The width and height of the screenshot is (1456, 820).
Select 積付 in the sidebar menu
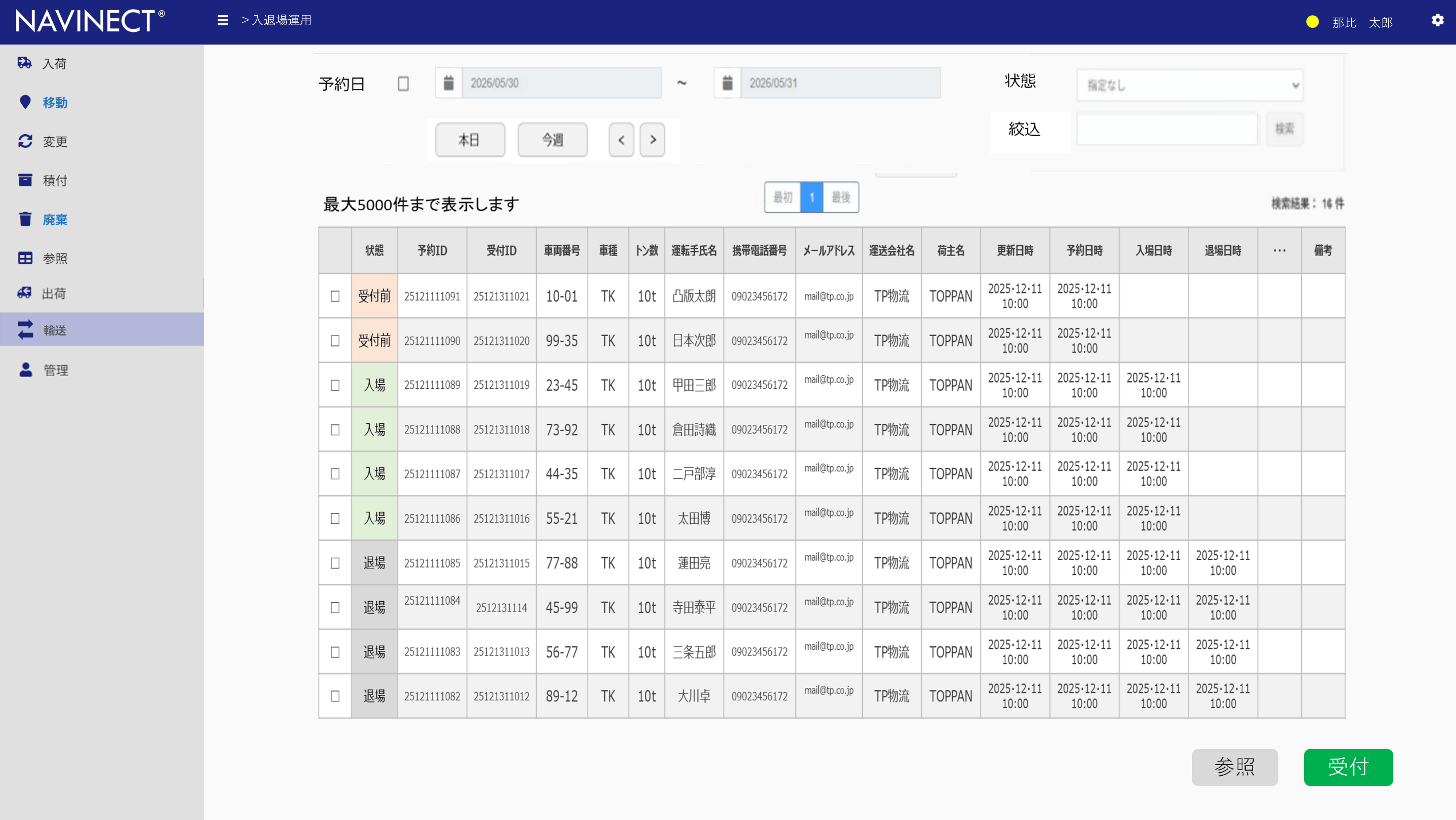[x=55, y=180]
